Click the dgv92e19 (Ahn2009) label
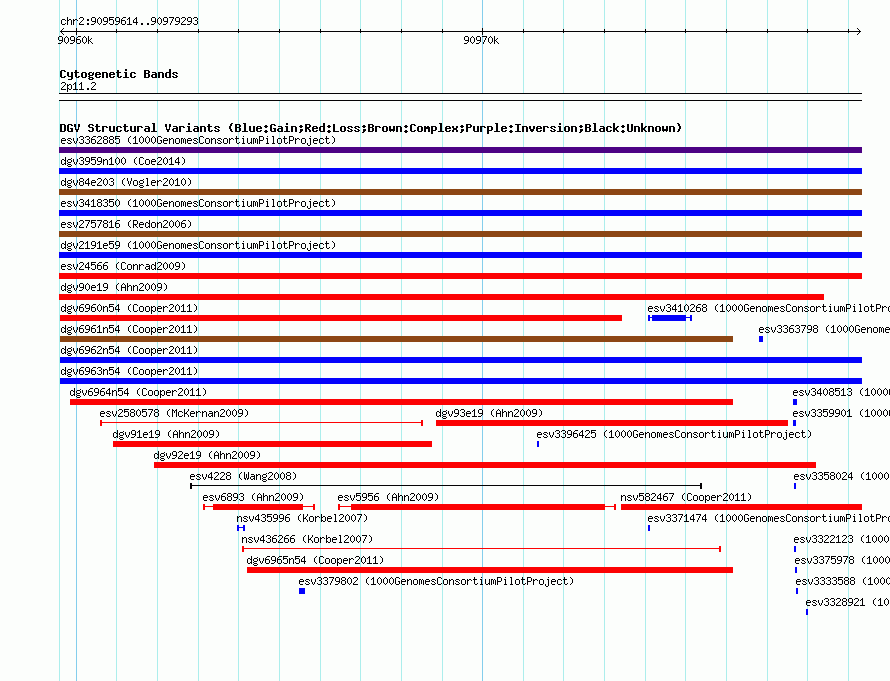 pos(207,455)
